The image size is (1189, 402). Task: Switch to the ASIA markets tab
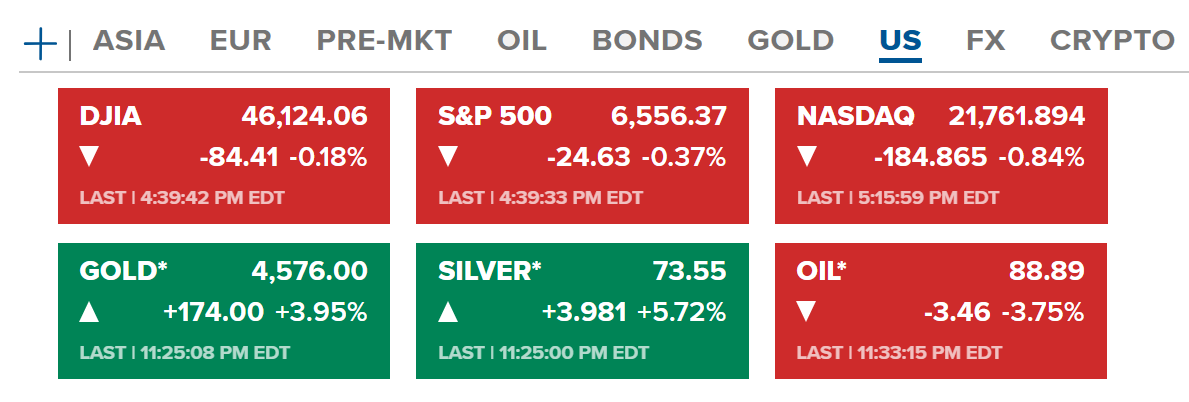click(x=129, y=41)
